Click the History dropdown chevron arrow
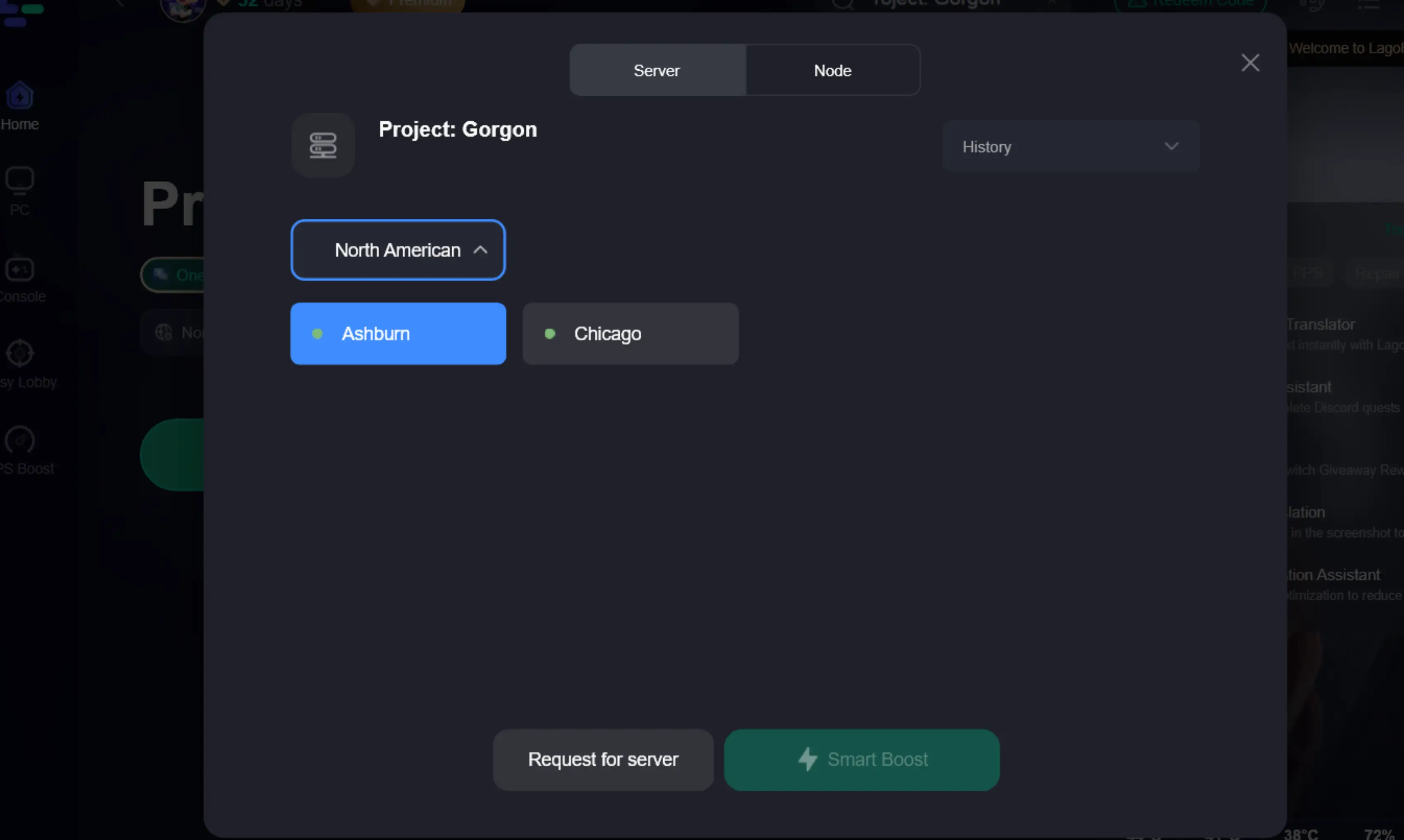Image resolution: width=1404 pixels, height=840 pixels. click(1171, 146)
